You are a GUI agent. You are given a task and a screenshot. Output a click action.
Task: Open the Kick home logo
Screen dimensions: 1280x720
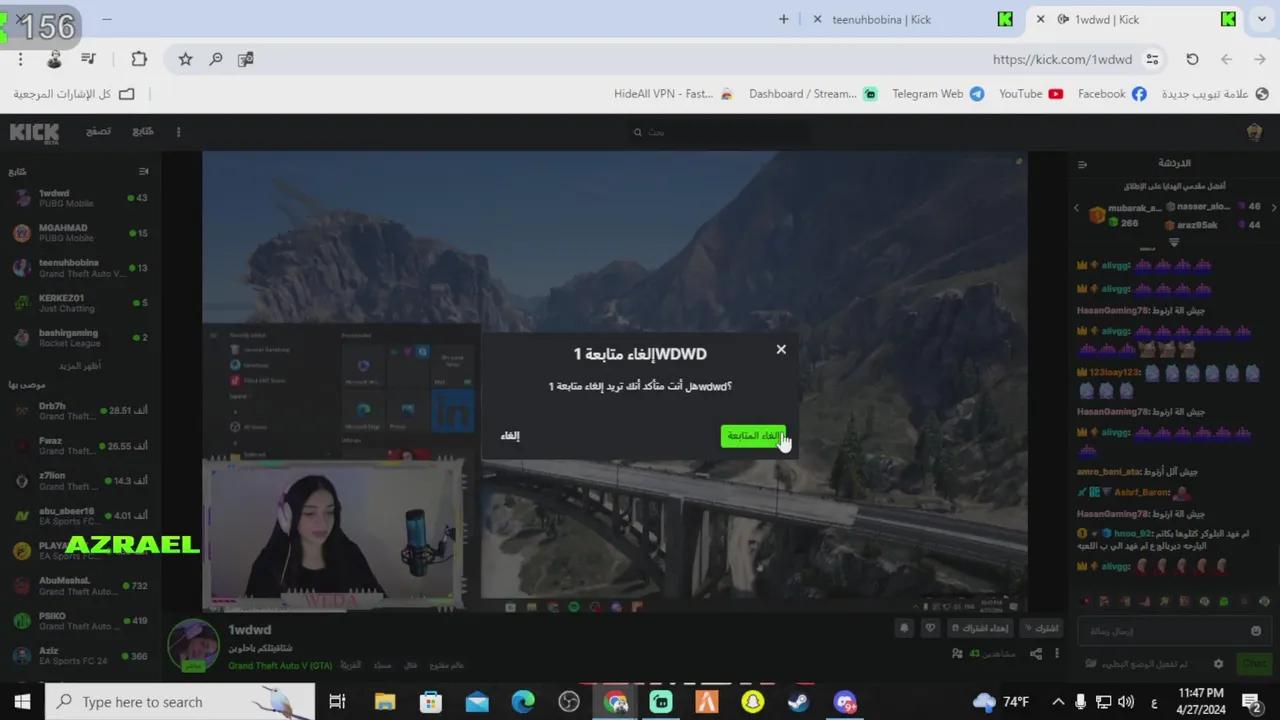34,132
